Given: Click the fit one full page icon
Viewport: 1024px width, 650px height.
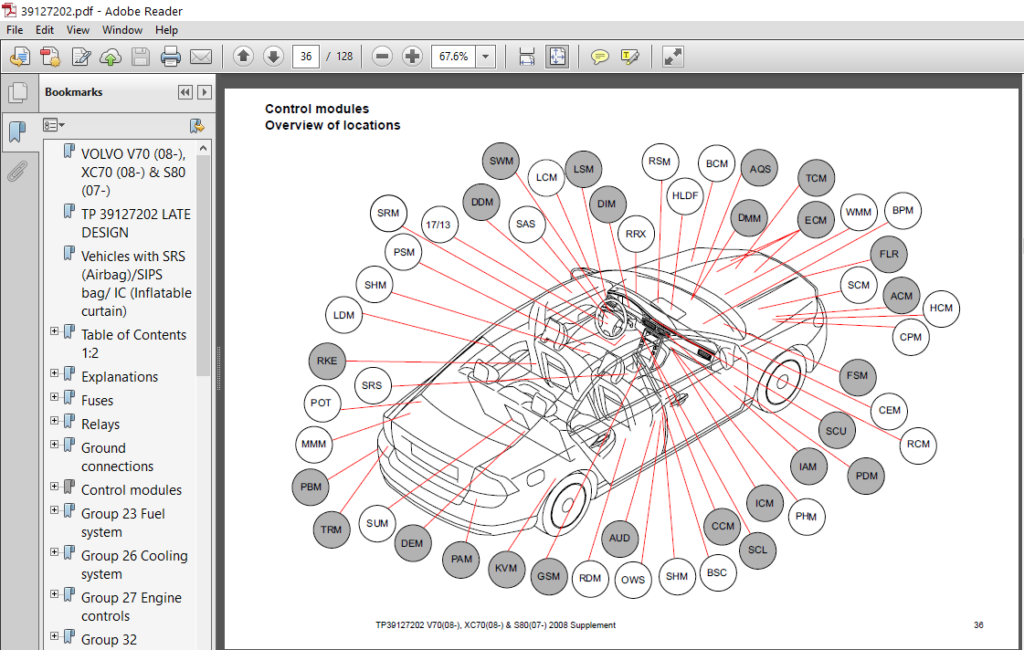Looking at the screenshot, I should coord(557,57).
